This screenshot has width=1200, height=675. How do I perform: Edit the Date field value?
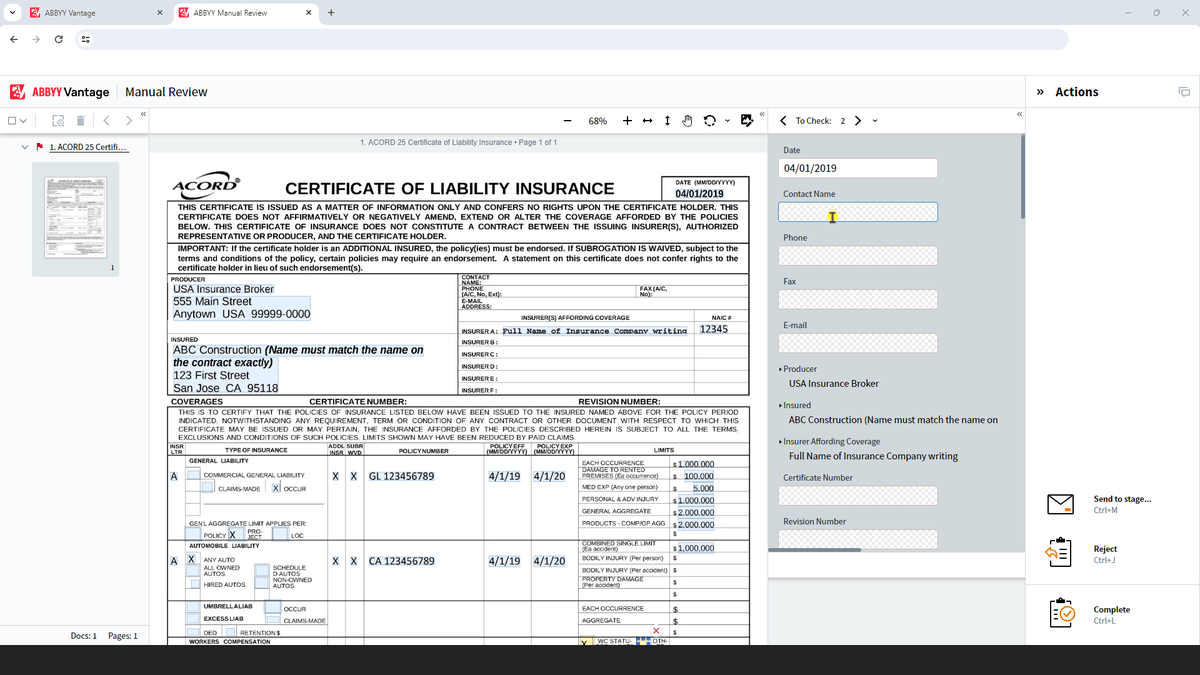click(858, 168)
